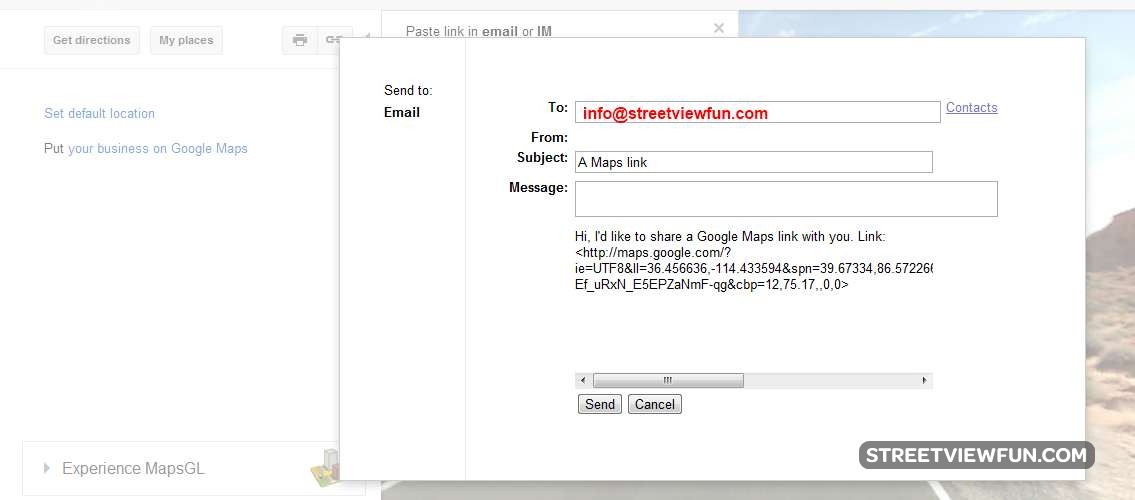The image size is (1135, 500).
Task: Open My places
Action: pos(186,41)
